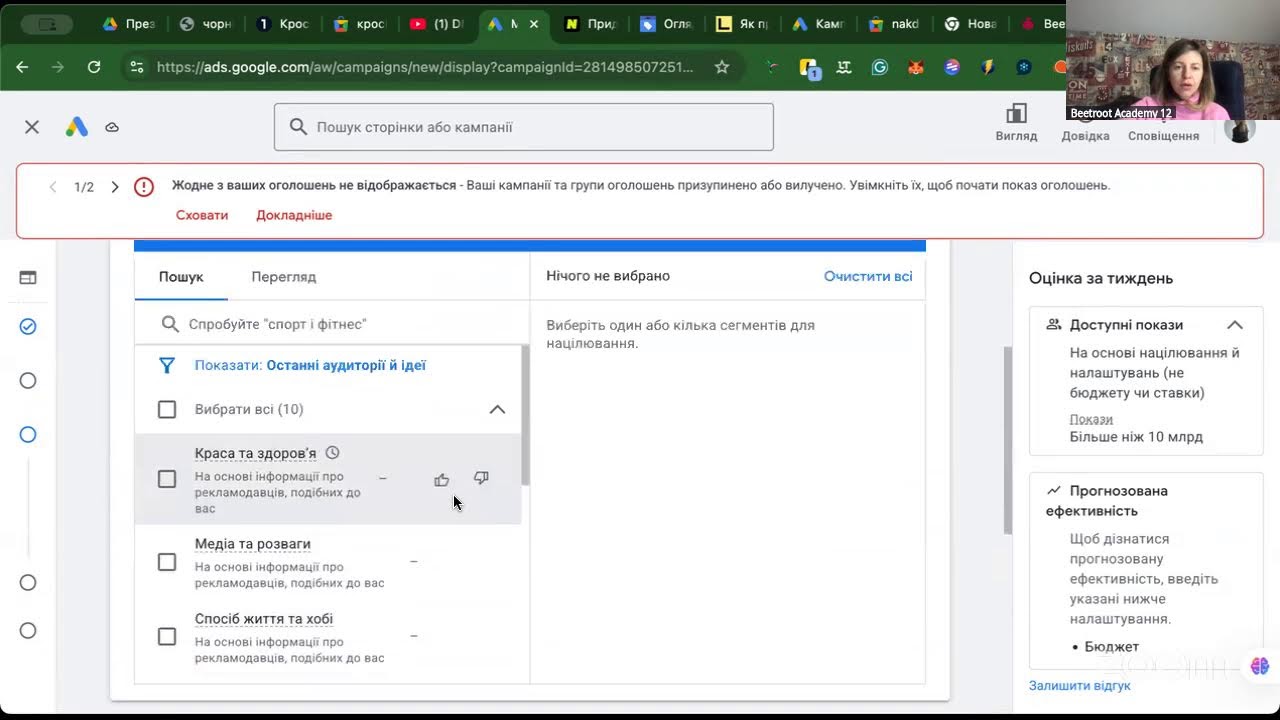The image size is (1280, 720).
Task: Switch to the Notion Прид tab
Action: (x=590, y=24)
